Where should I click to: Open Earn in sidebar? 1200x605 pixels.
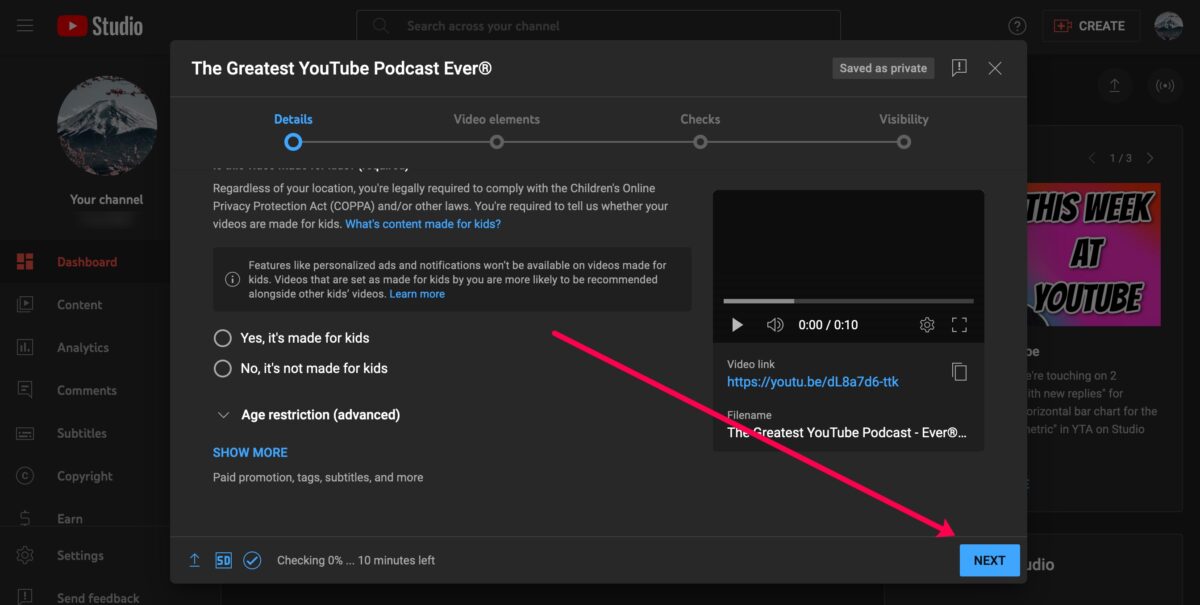pos(85,519)
